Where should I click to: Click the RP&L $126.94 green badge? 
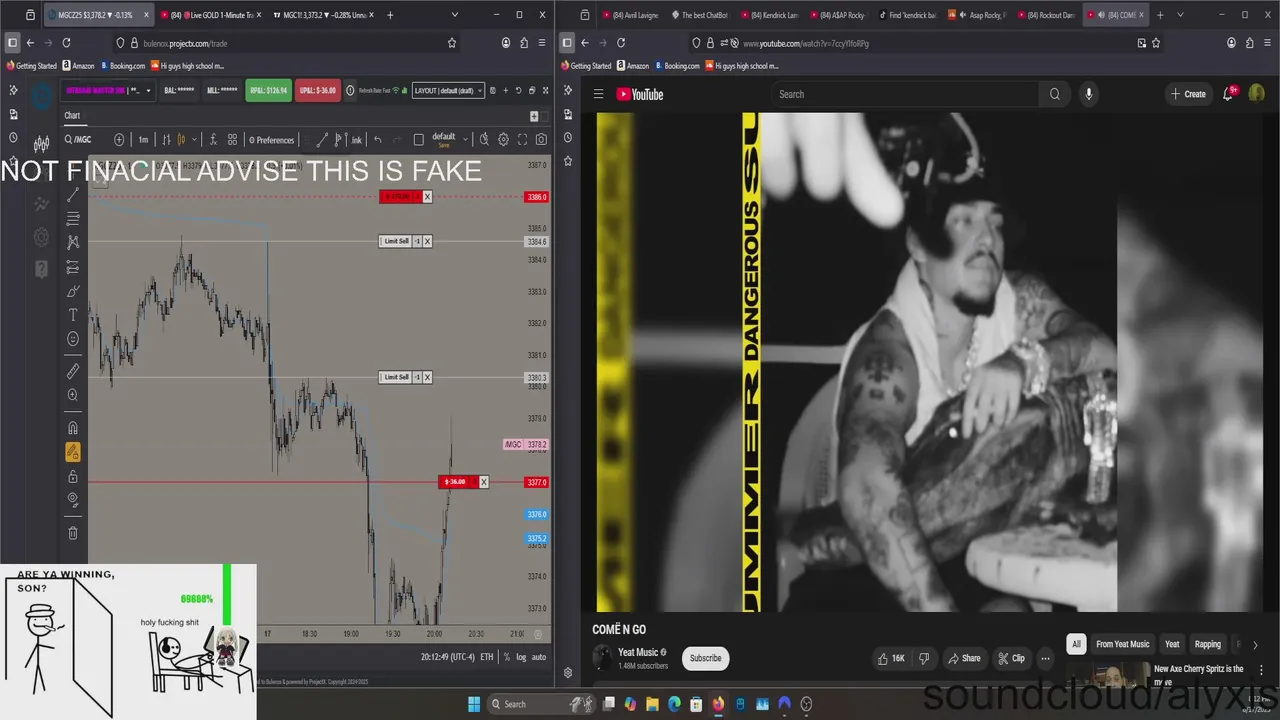tap(268, 90)
